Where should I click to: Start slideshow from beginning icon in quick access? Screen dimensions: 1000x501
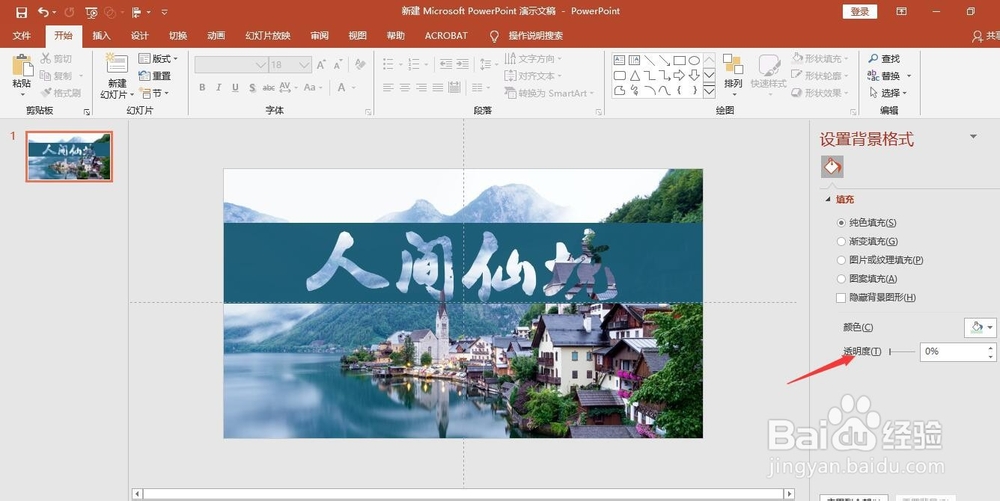[x=91, y=12]
